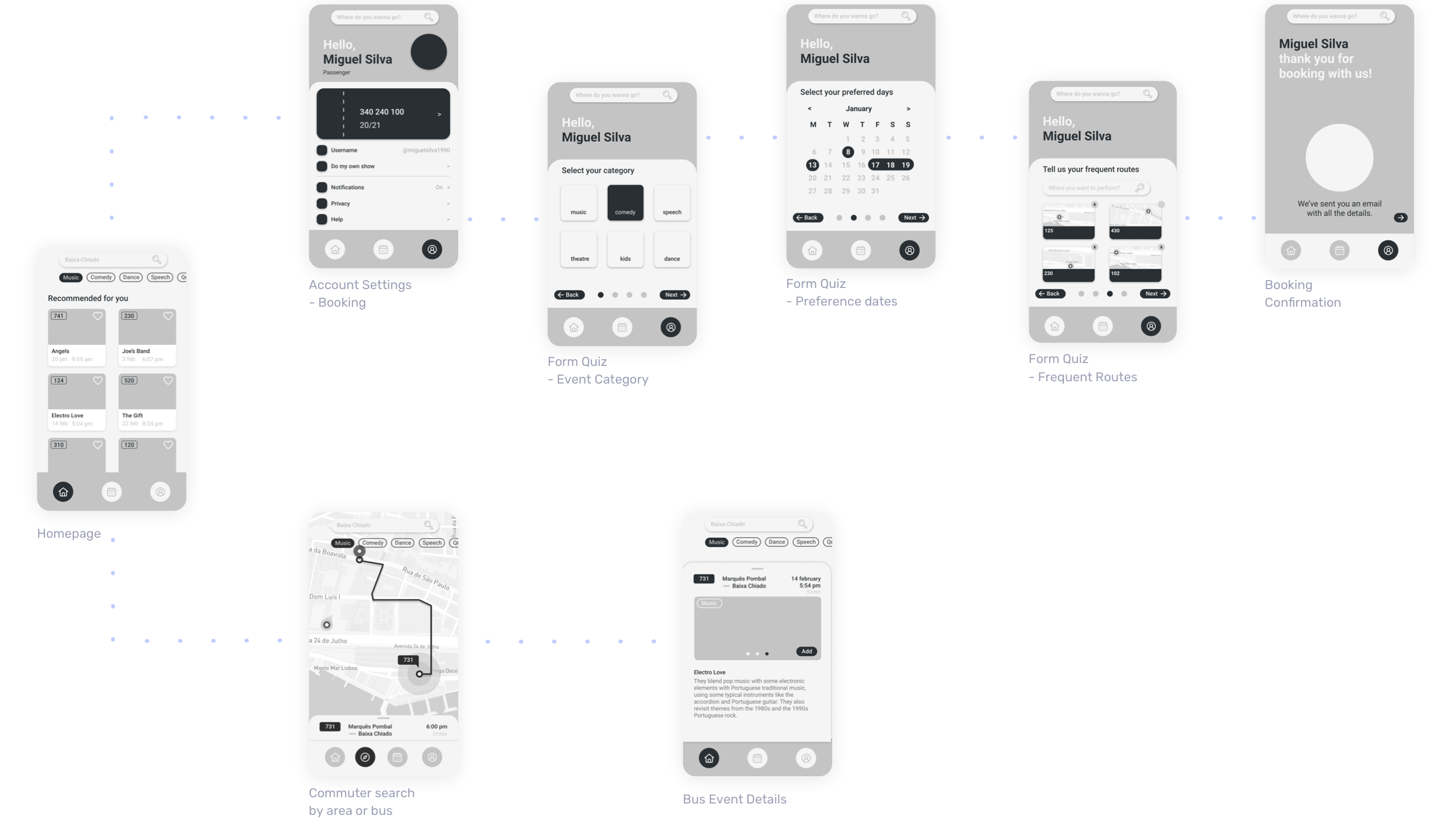The image size is (1456, 824).
Task: Select Music category filter on Bus Event Details
Action: [x=716, y=542]
